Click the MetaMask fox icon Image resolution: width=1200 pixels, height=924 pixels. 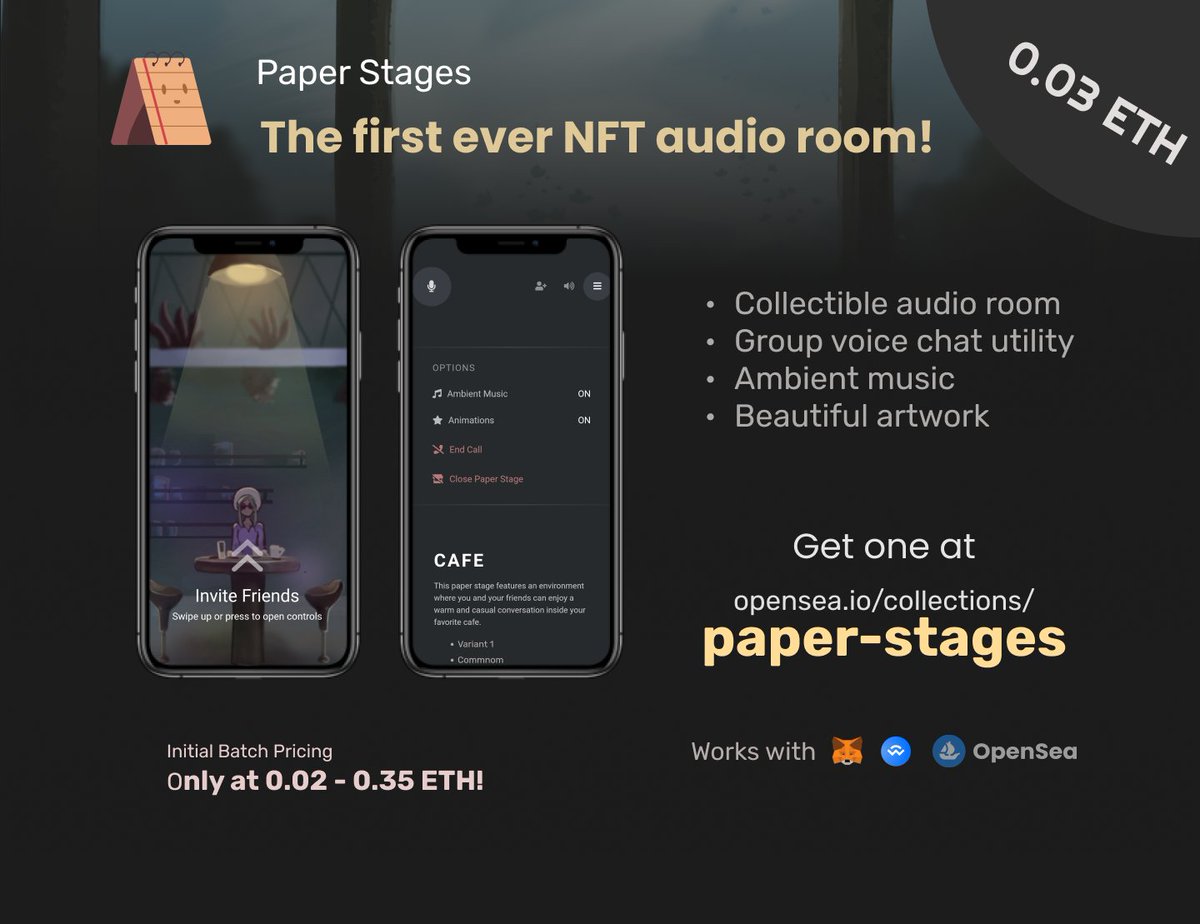848,751
